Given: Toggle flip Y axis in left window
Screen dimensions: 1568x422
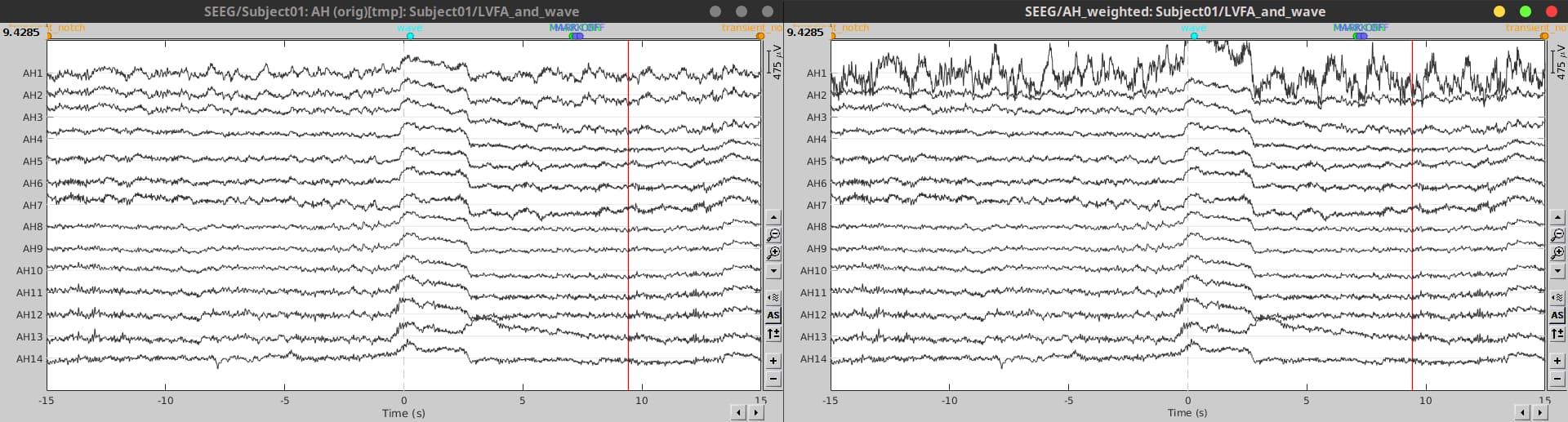Looking at the screenshot, I should 773,334.
